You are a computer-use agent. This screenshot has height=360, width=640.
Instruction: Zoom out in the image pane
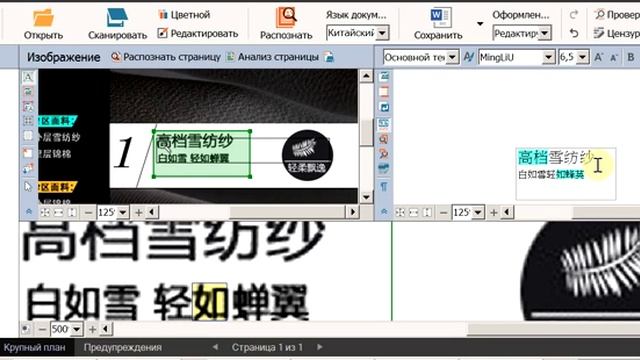click(x=88, y=212)
